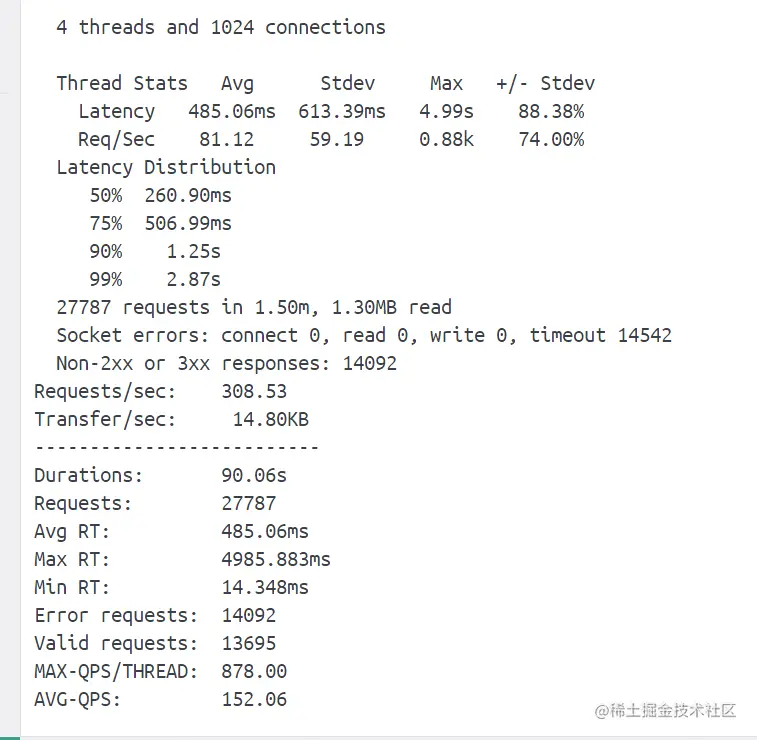This screenshot has width=757, height=740.
Task: Select the Valid requests value 13695
Action: (248, 643)
